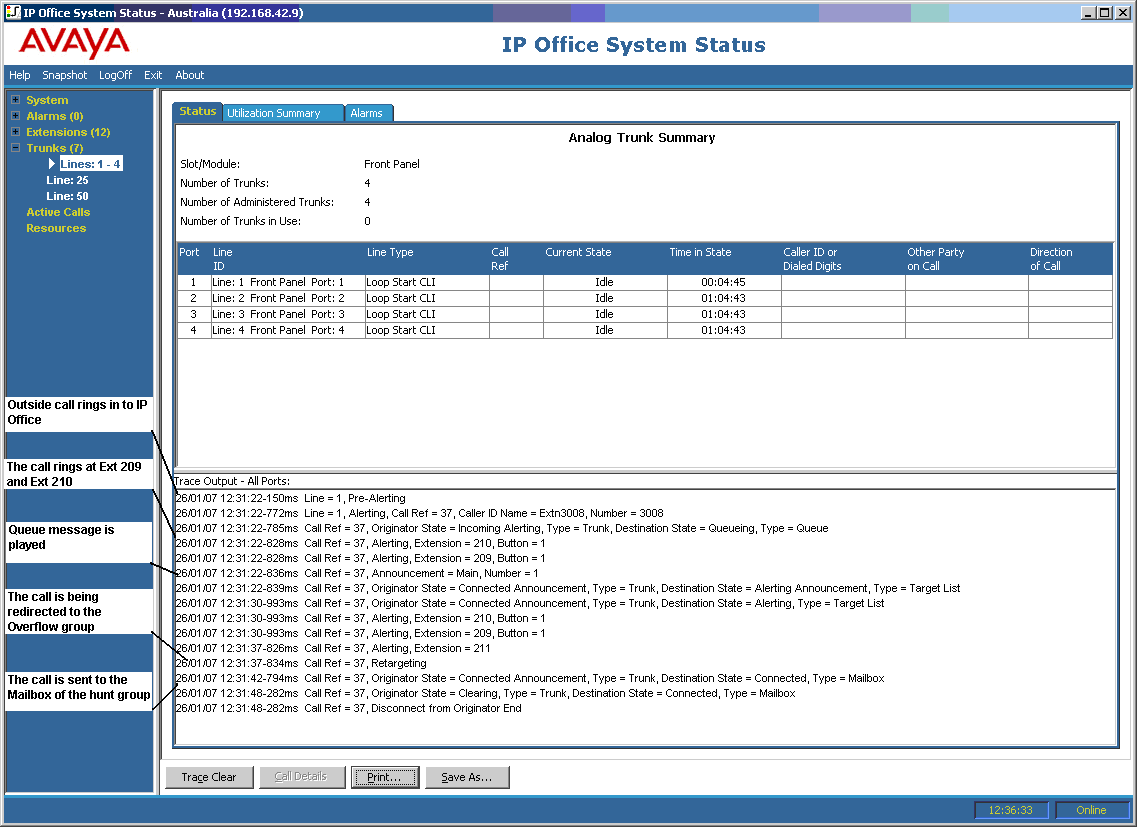Click the application icon in the title bar
Image resolution: width=1137 pixels, height=827 pixels.
coord(12,12)
